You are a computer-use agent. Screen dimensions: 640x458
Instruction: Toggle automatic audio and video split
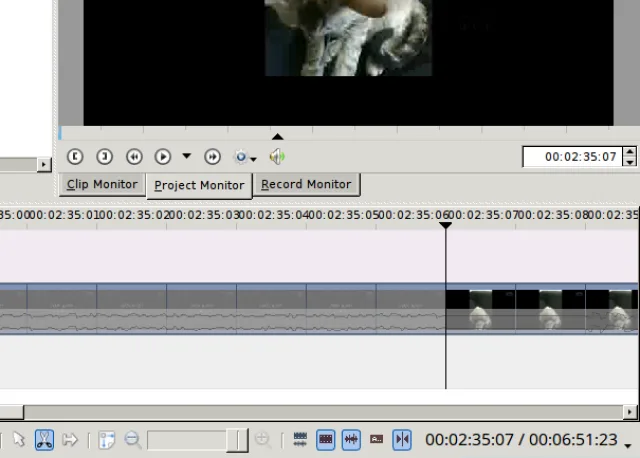click(x=300, y=440)
